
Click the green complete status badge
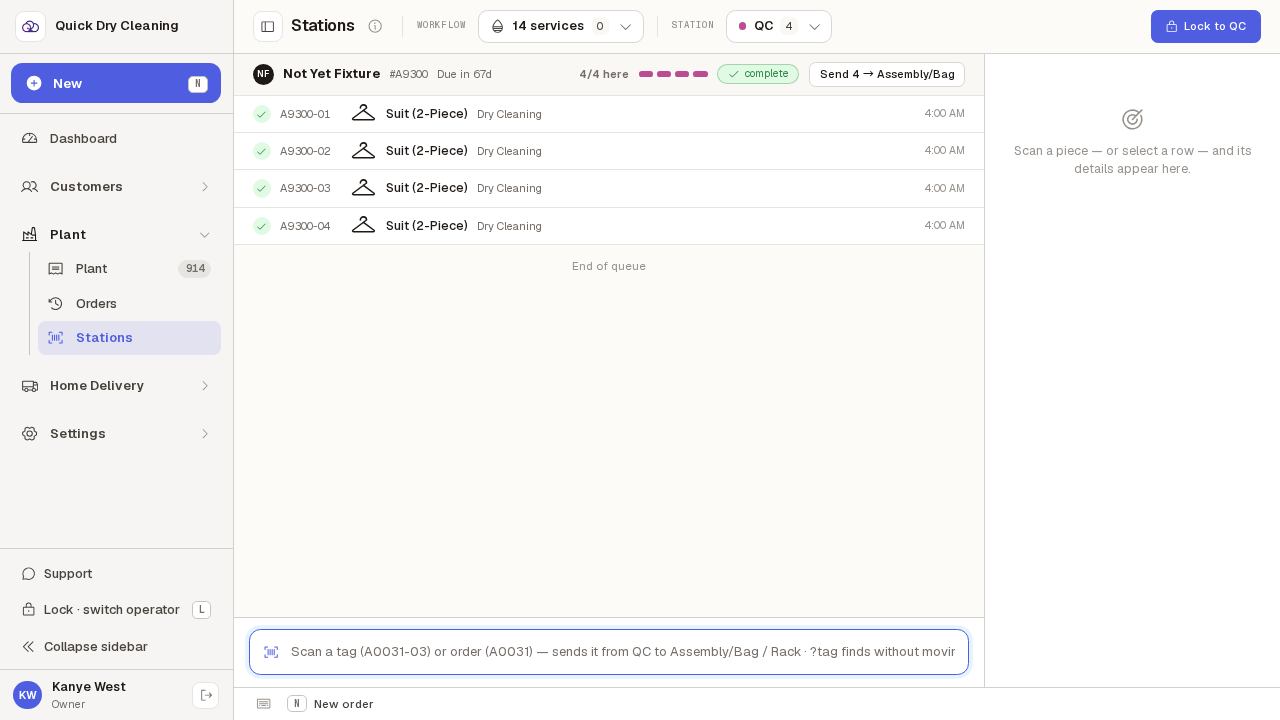758,74
